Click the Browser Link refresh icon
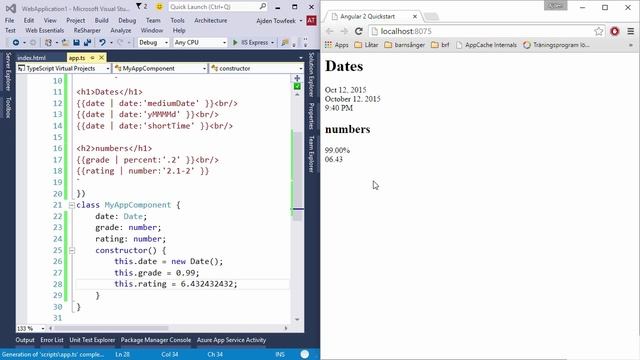Image resolution: width=640 pixels, height=360 pixels. [x=285, y=42]
